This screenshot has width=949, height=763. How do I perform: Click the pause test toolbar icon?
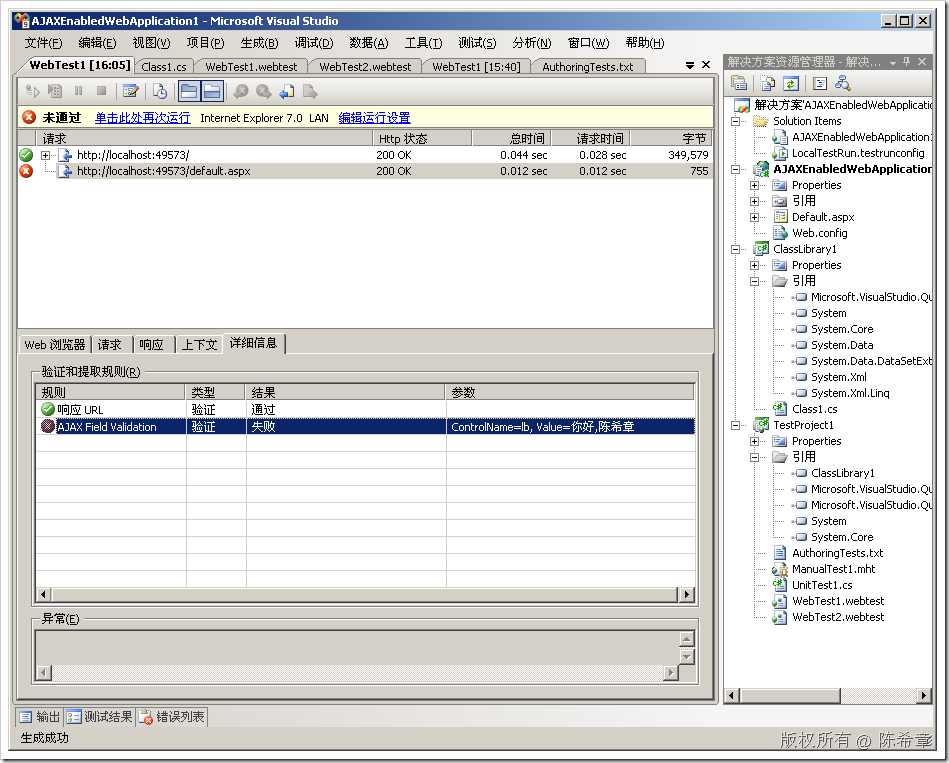tap(79, 91)
